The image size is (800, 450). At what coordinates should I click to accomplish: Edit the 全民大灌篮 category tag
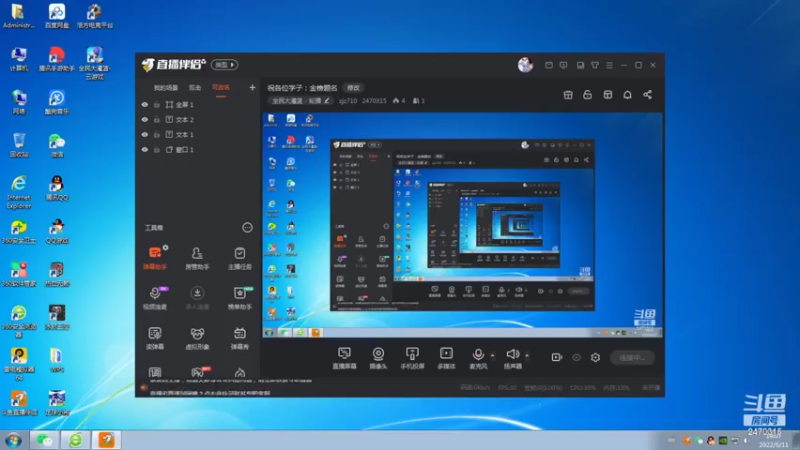click(x=301, y=101)
